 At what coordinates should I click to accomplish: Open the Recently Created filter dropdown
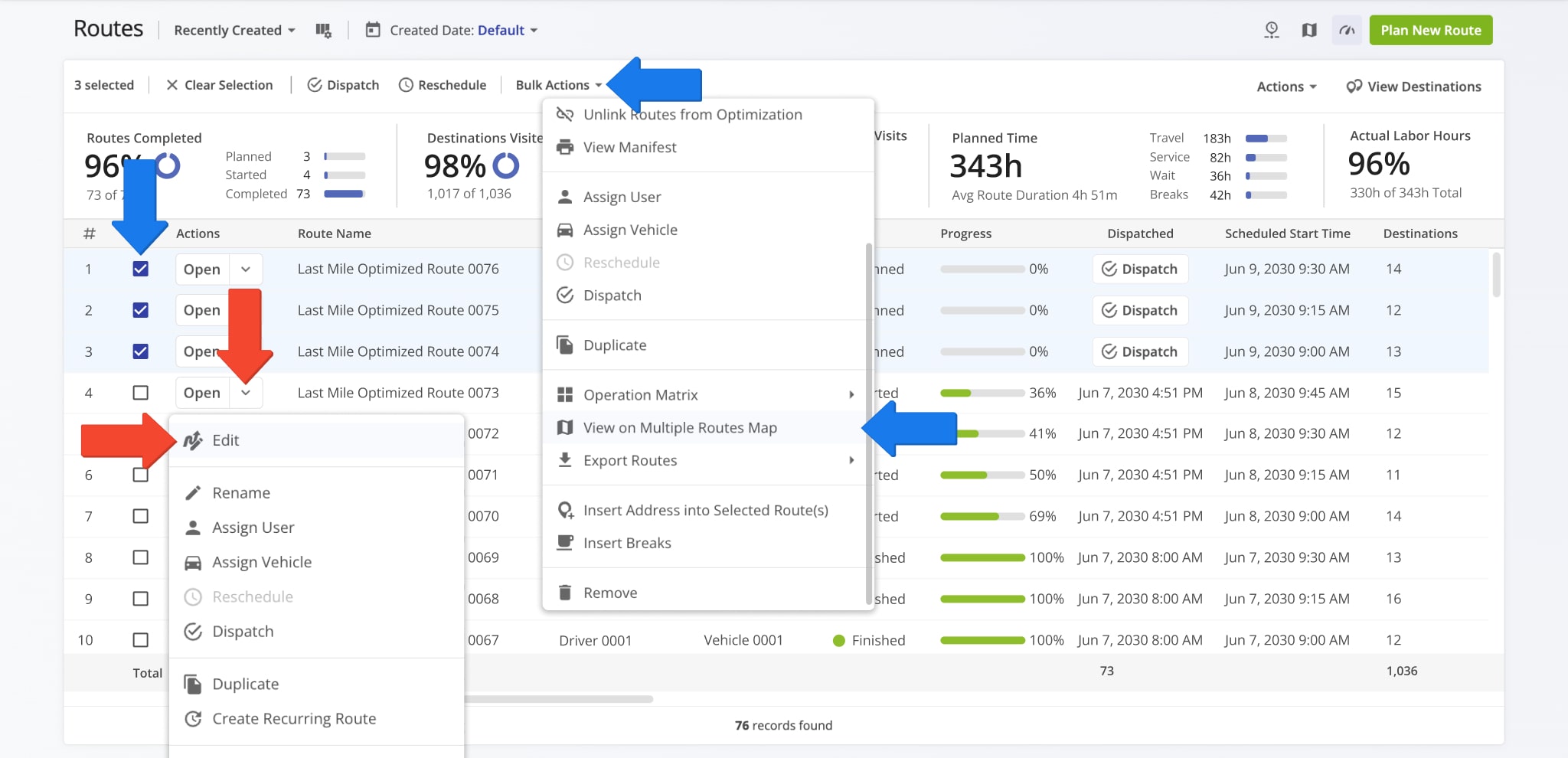tap(234, 31)
